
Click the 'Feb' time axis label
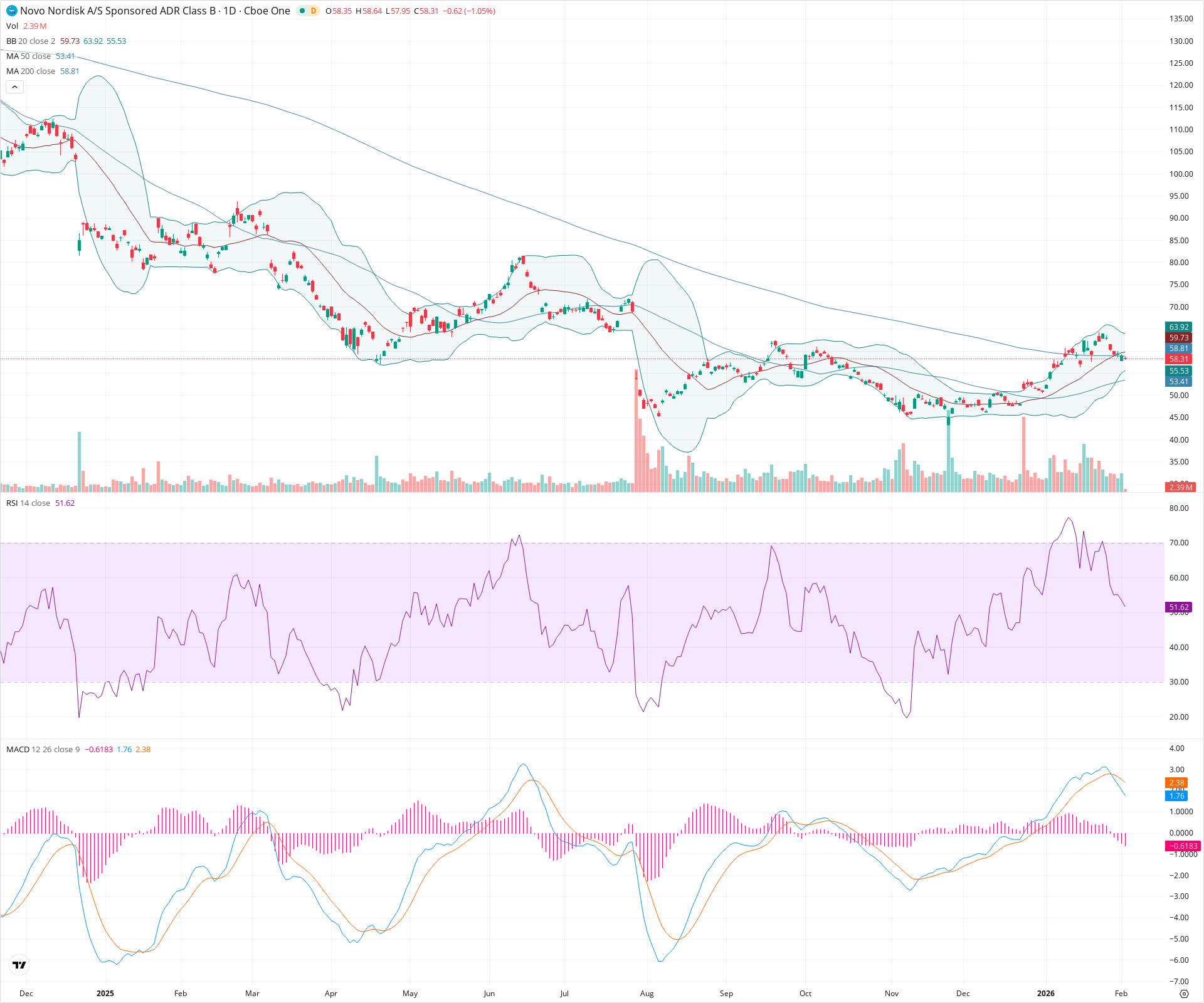[x=1121, y=994]
